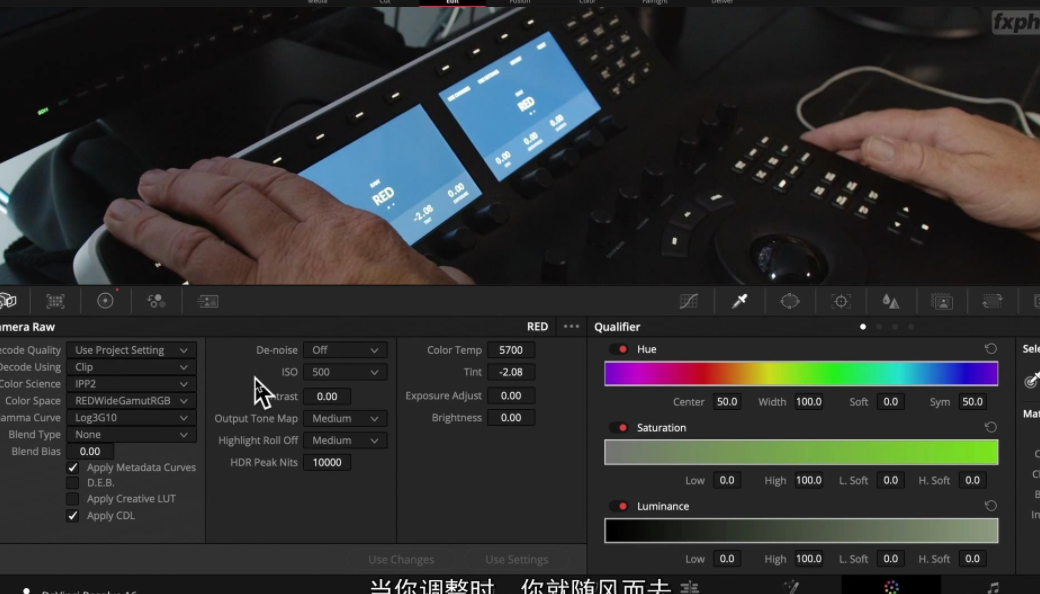Reset the Hue qualifier range
The image size is (1040, 594).
coord(991,349)
